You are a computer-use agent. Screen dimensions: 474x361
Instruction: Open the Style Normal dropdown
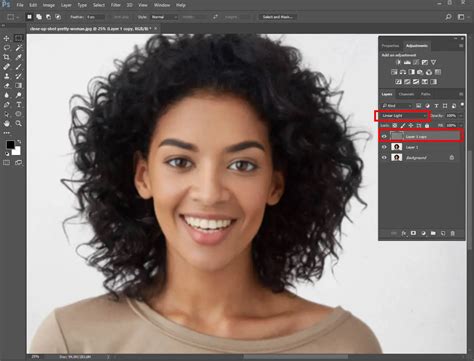(163, 17)
